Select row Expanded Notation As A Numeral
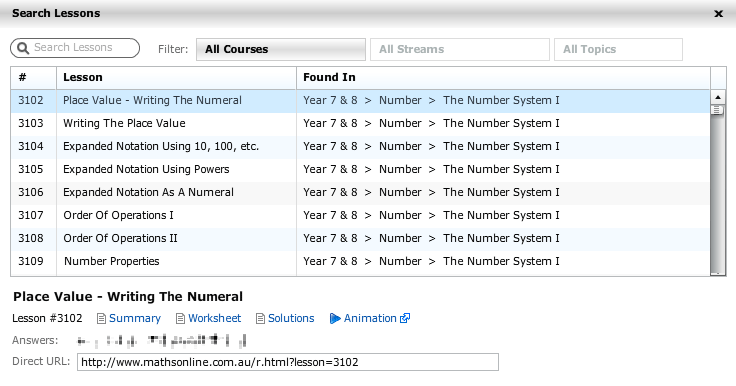 click(x=360, y=193)
